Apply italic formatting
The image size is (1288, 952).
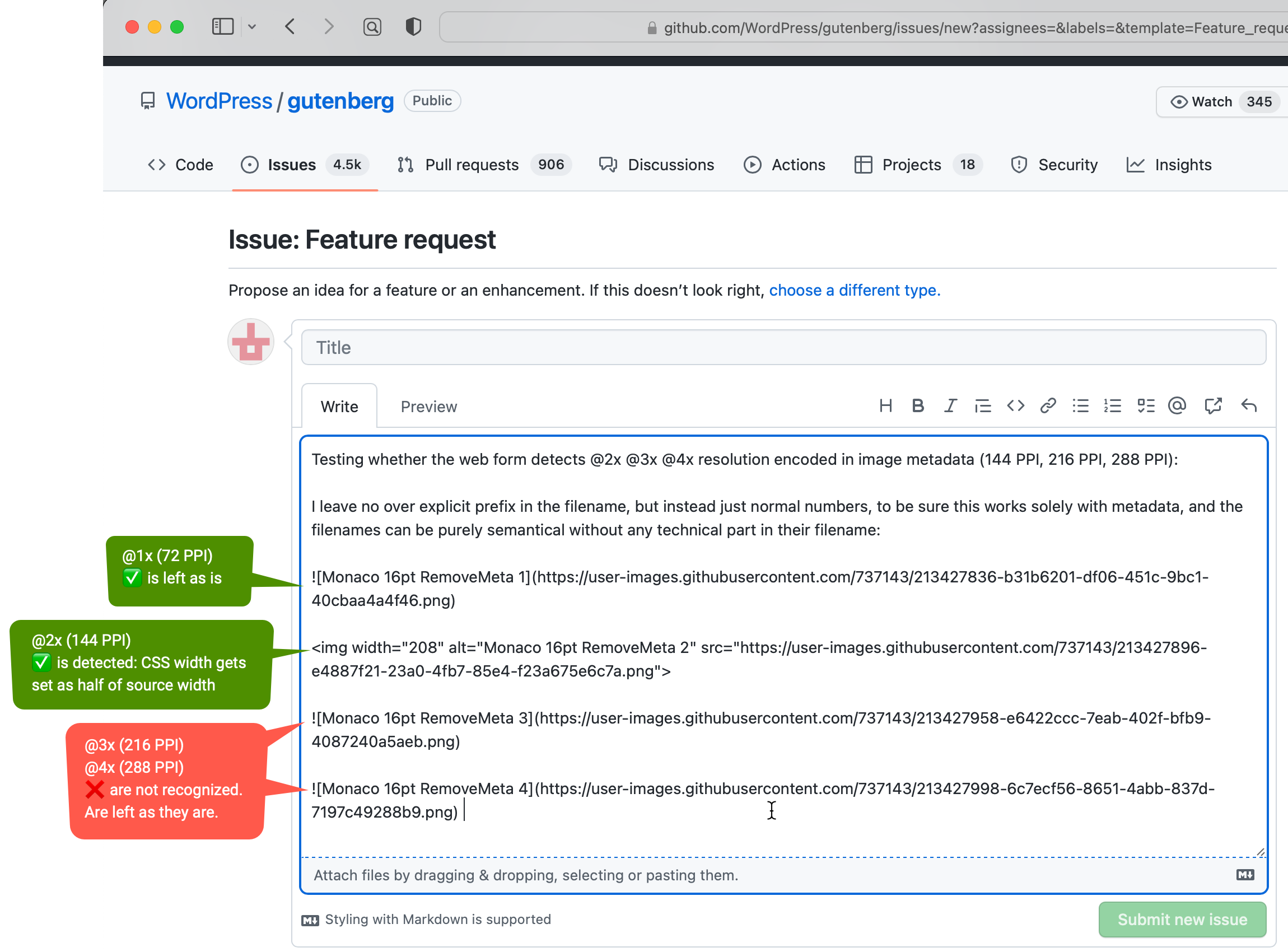click(x=950, y=405)
